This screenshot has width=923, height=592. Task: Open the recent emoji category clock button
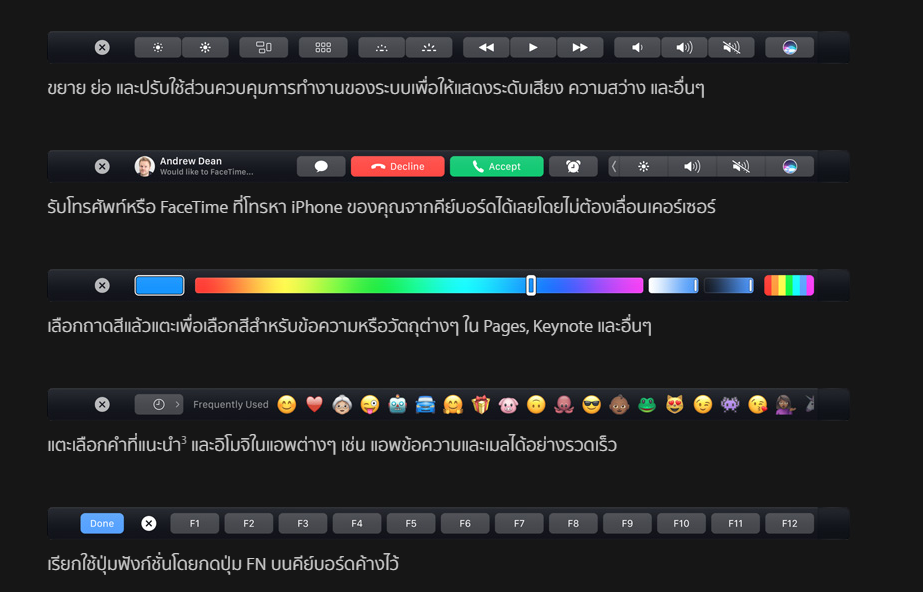(158, 404)
